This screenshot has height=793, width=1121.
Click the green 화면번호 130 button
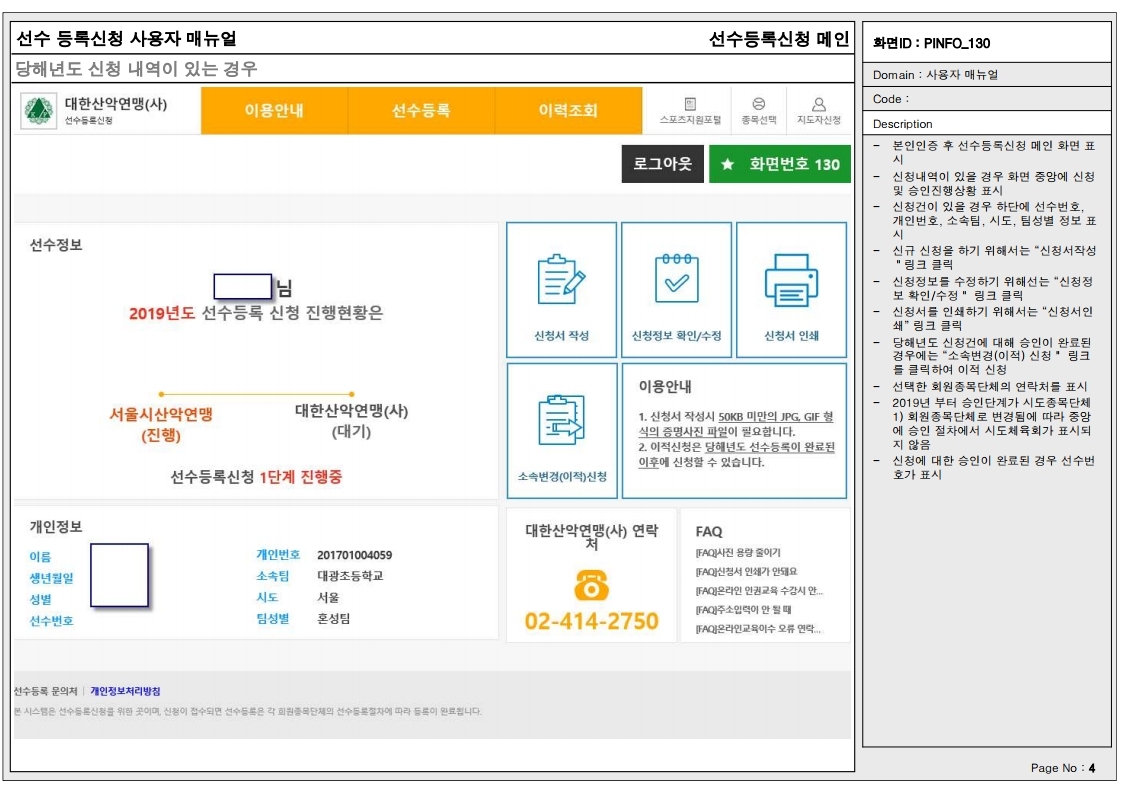click(780, 164)
